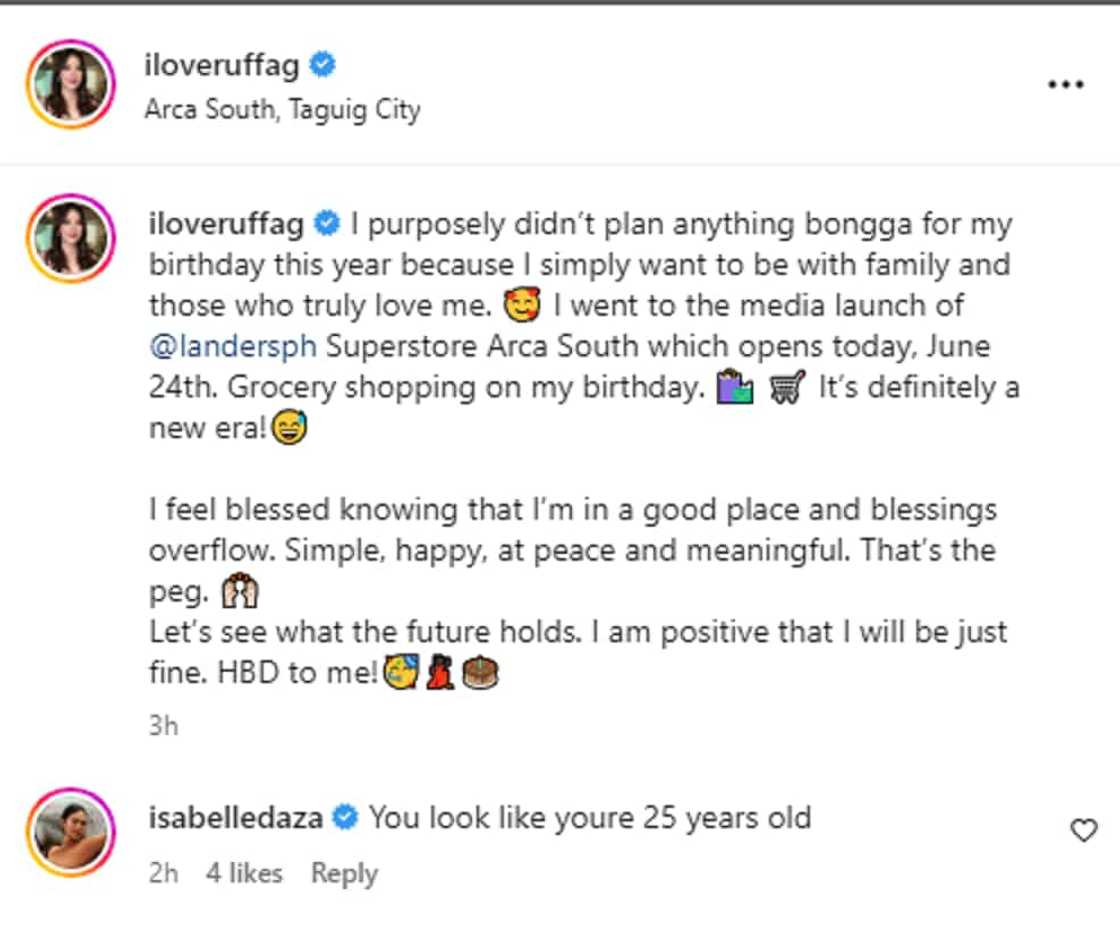The image size is (1120, 930).
Task: Visit the isabelledaza username link
Action: click(x=235, y=818)
